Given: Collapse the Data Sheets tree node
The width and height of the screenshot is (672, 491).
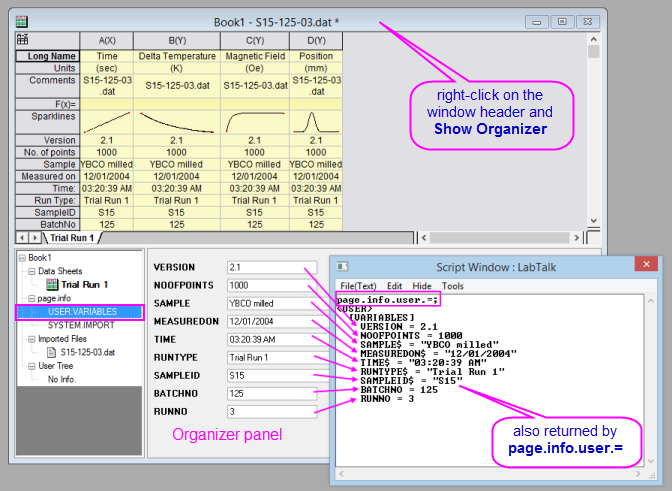Looking at the screenshot, I should (31, 271).
